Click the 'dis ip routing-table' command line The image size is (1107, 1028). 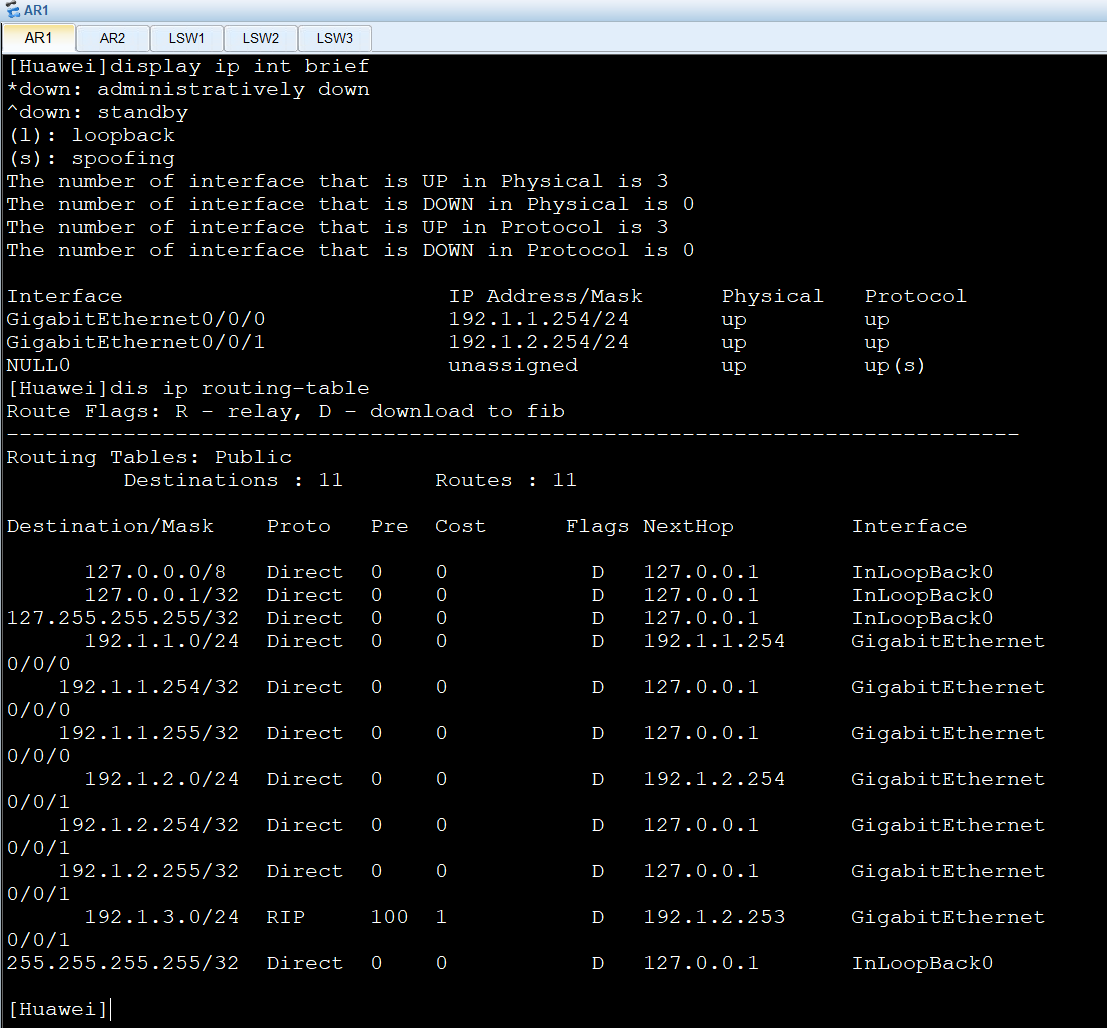pyautogui.click(x=188, y=389)
